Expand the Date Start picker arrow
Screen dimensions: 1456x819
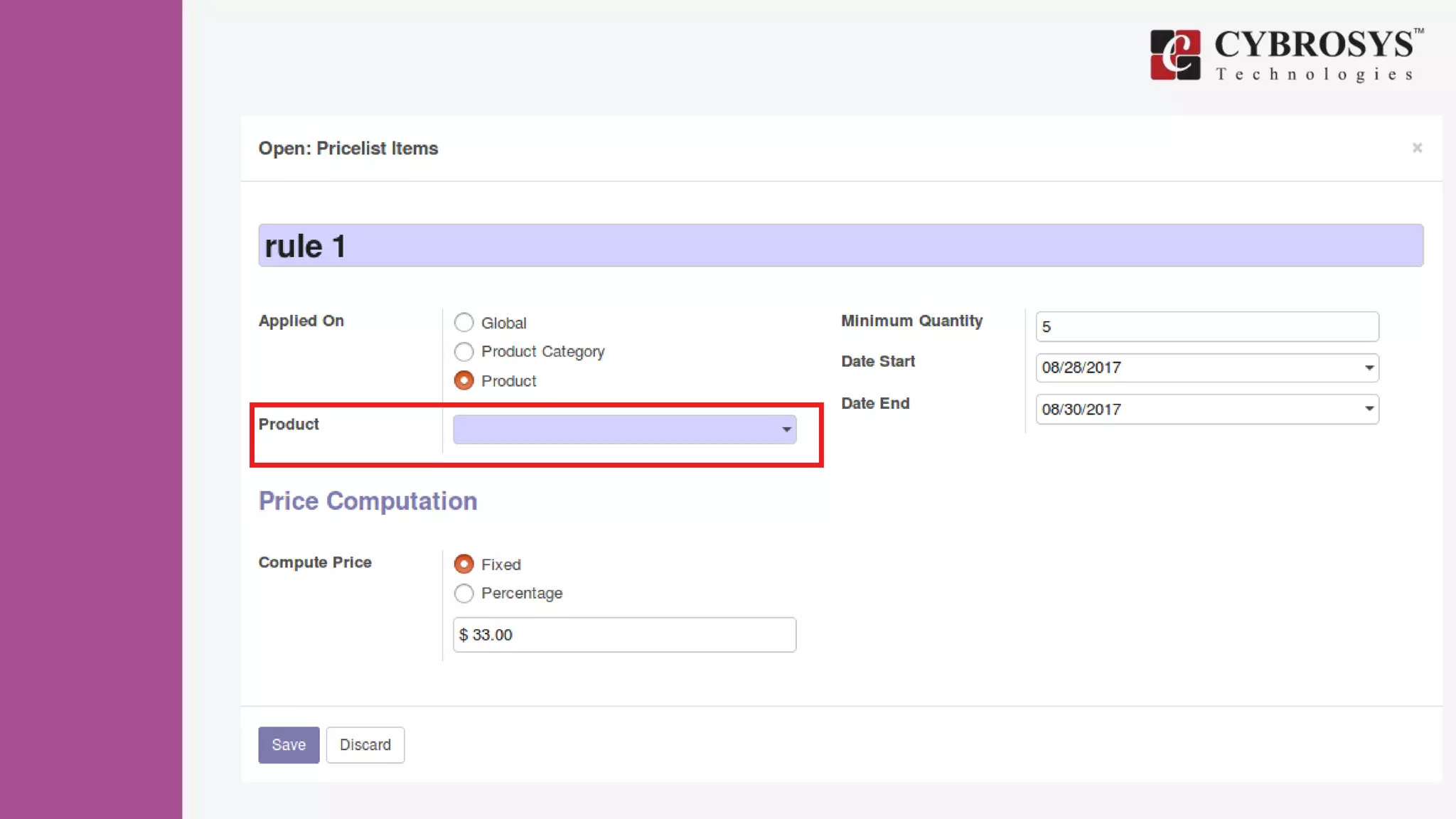coord(1369,368)
